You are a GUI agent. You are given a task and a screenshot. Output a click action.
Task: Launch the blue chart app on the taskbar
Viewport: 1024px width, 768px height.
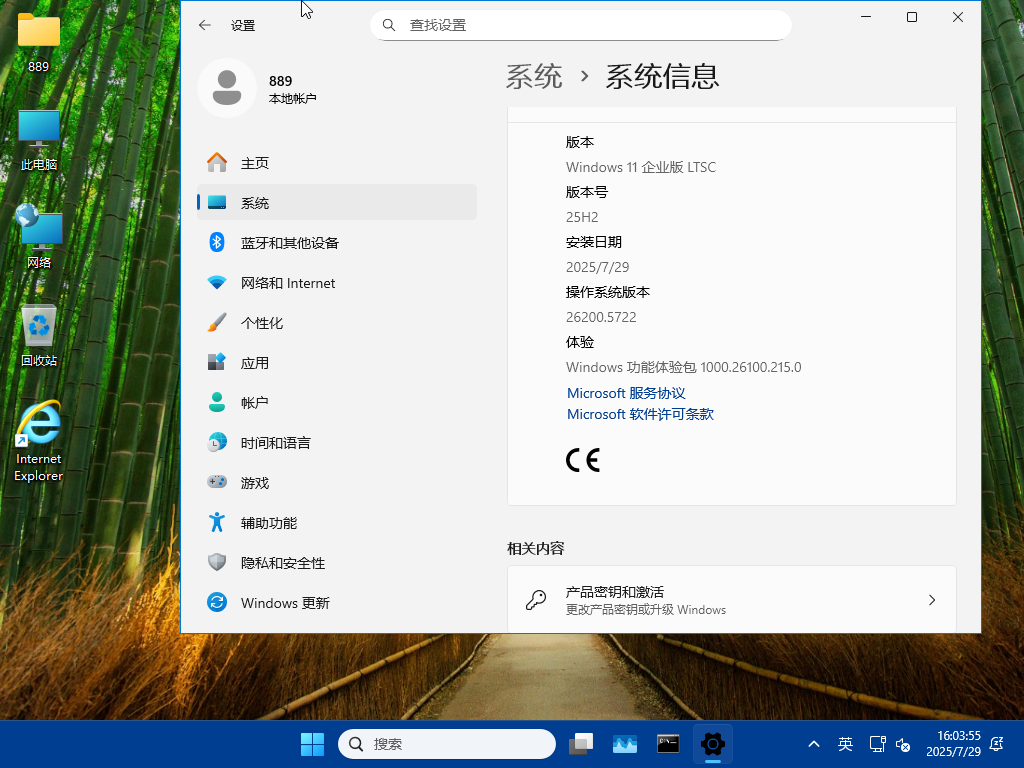(x=625, y=744)
